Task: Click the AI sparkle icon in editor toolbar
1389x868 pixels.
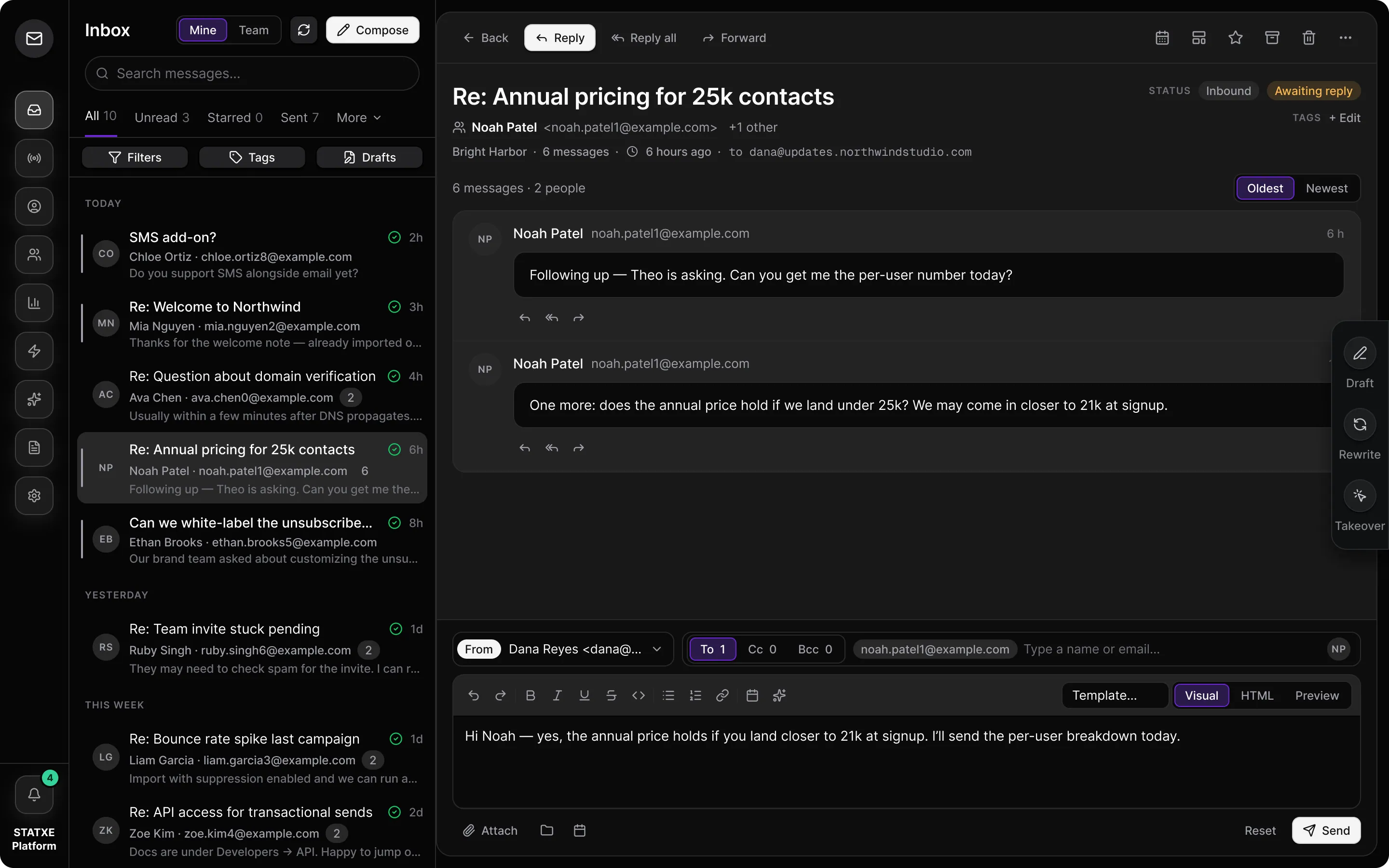Action: point(779,695)
